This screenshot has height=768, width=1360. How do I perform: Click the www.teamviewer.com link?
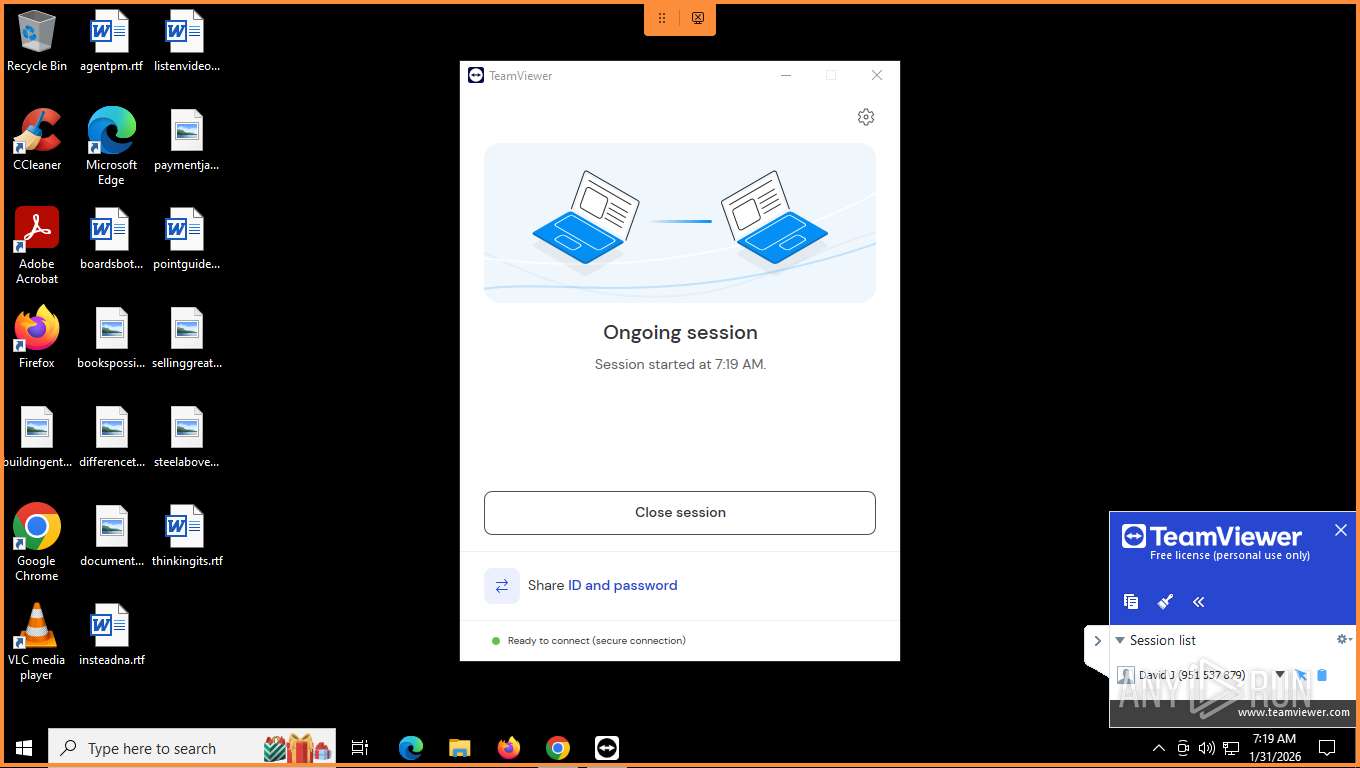(1293, 712)
